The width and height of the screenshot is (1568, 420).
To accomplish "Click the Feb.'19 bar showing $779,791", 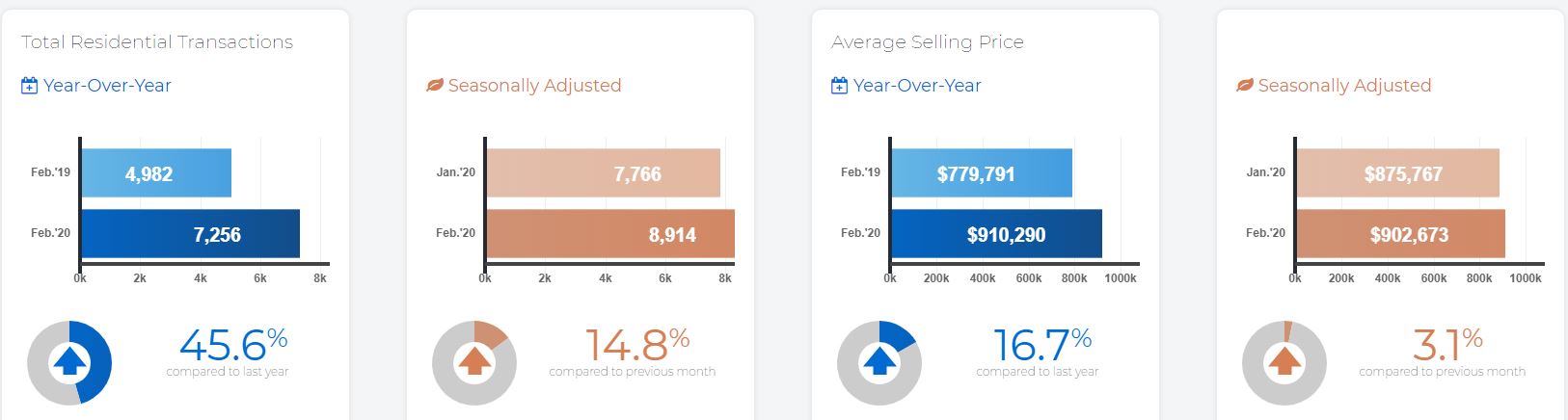I will pyautogui.click(x=981, y=173).
